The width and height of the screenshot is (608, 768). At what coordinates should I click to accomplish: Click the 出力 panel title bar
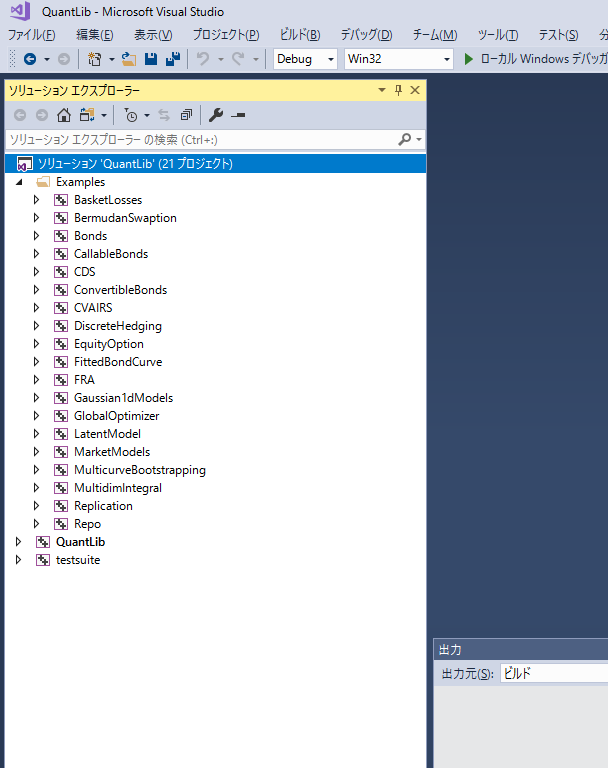(521, 650)
